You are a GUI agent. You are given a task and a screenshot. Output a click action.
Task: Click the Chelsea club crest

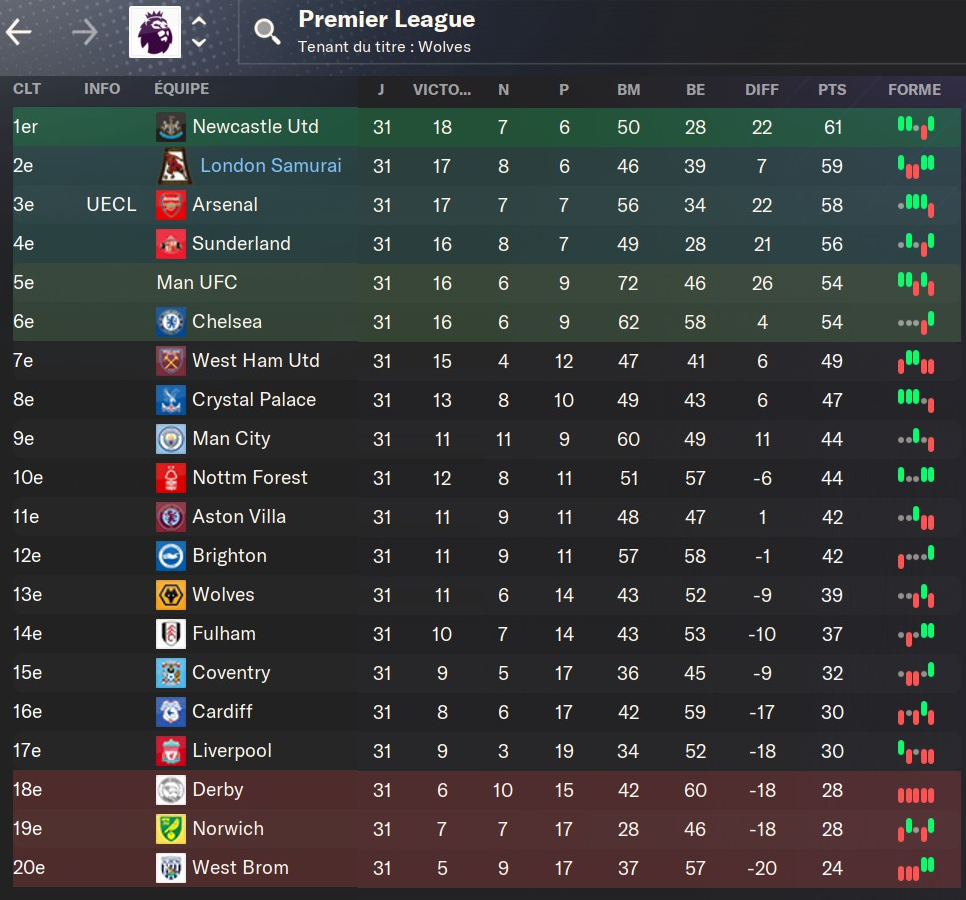171,322
